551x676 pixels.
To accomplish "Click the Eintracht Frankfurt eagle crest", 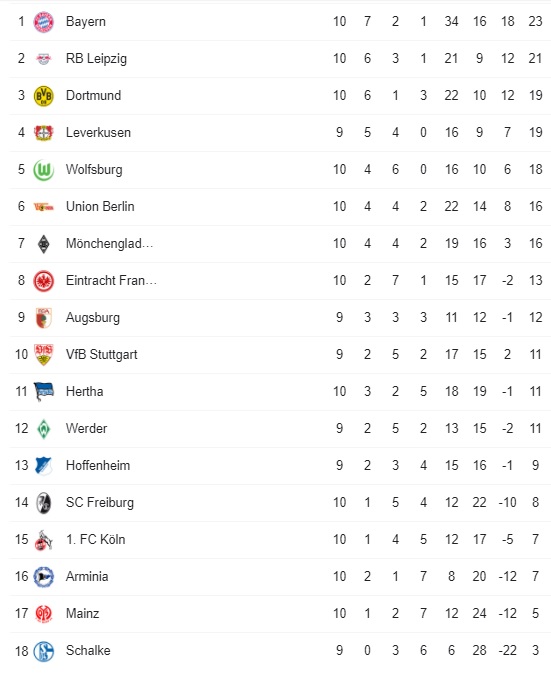I will pos(44,281).
